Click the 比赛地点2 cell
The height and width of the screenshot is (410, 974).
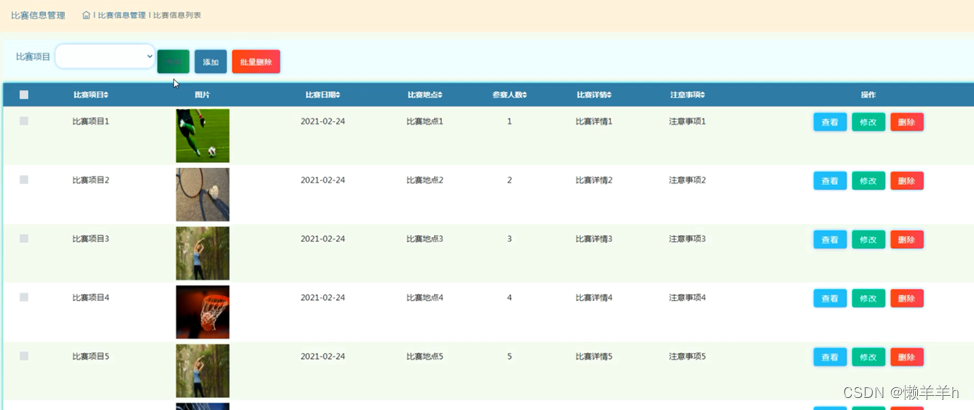(425, 180)
